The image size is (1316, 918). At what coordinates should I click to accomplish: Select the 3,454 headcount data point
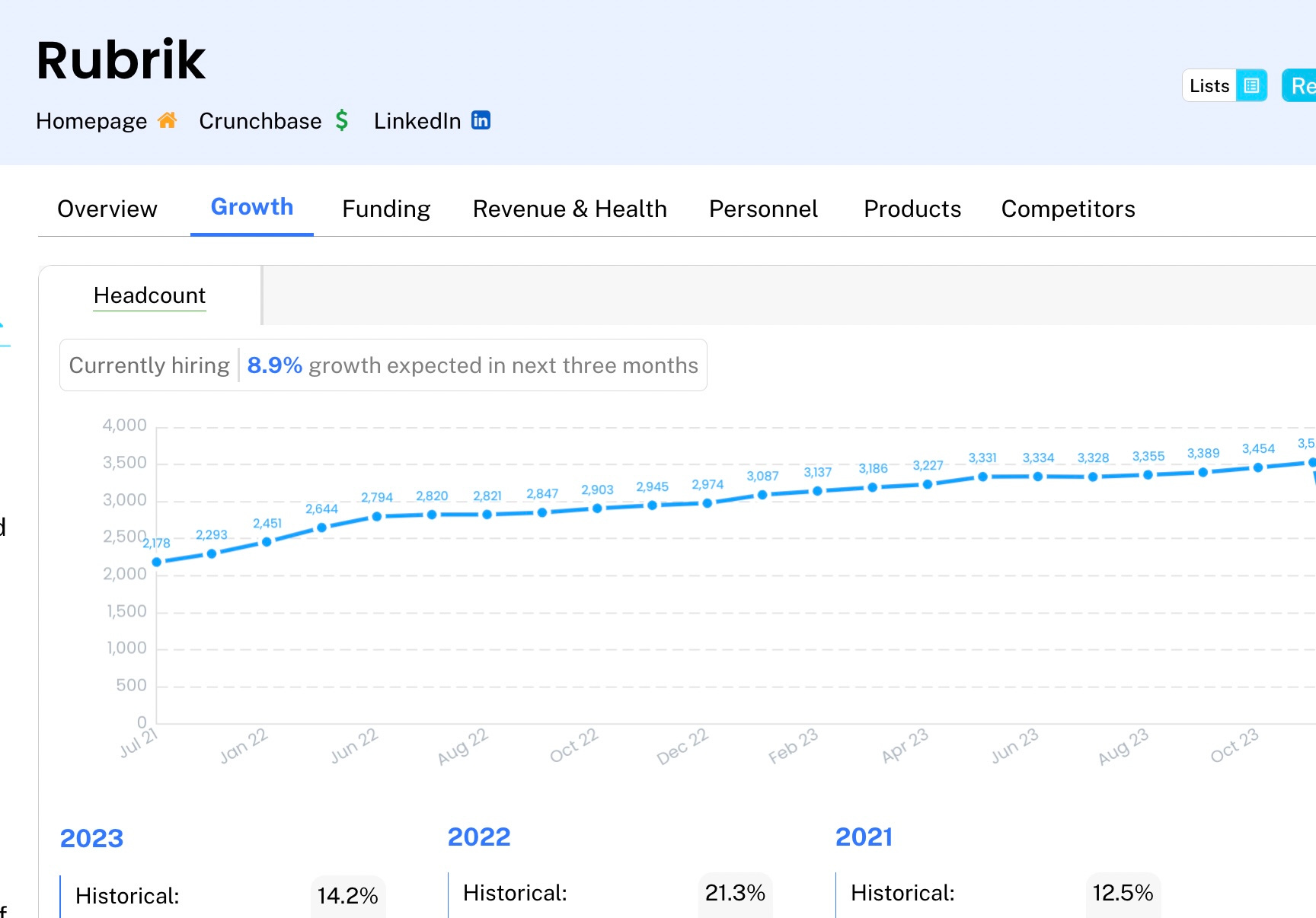(1258, 467)
